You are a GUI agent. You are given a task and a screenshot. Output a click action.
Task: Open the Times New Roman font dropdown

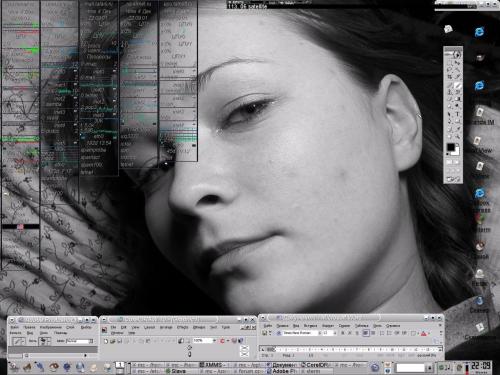300,333
